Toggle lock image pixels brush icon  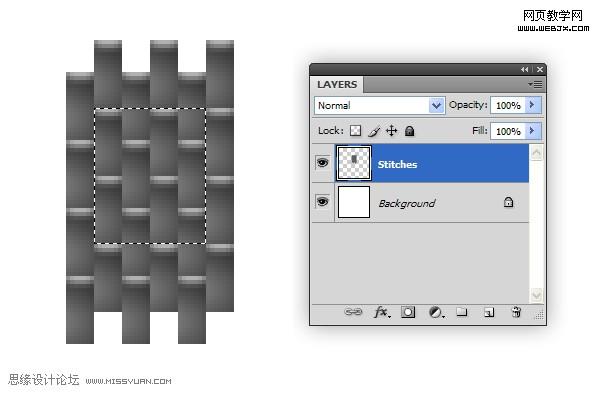tap(374, 131)
